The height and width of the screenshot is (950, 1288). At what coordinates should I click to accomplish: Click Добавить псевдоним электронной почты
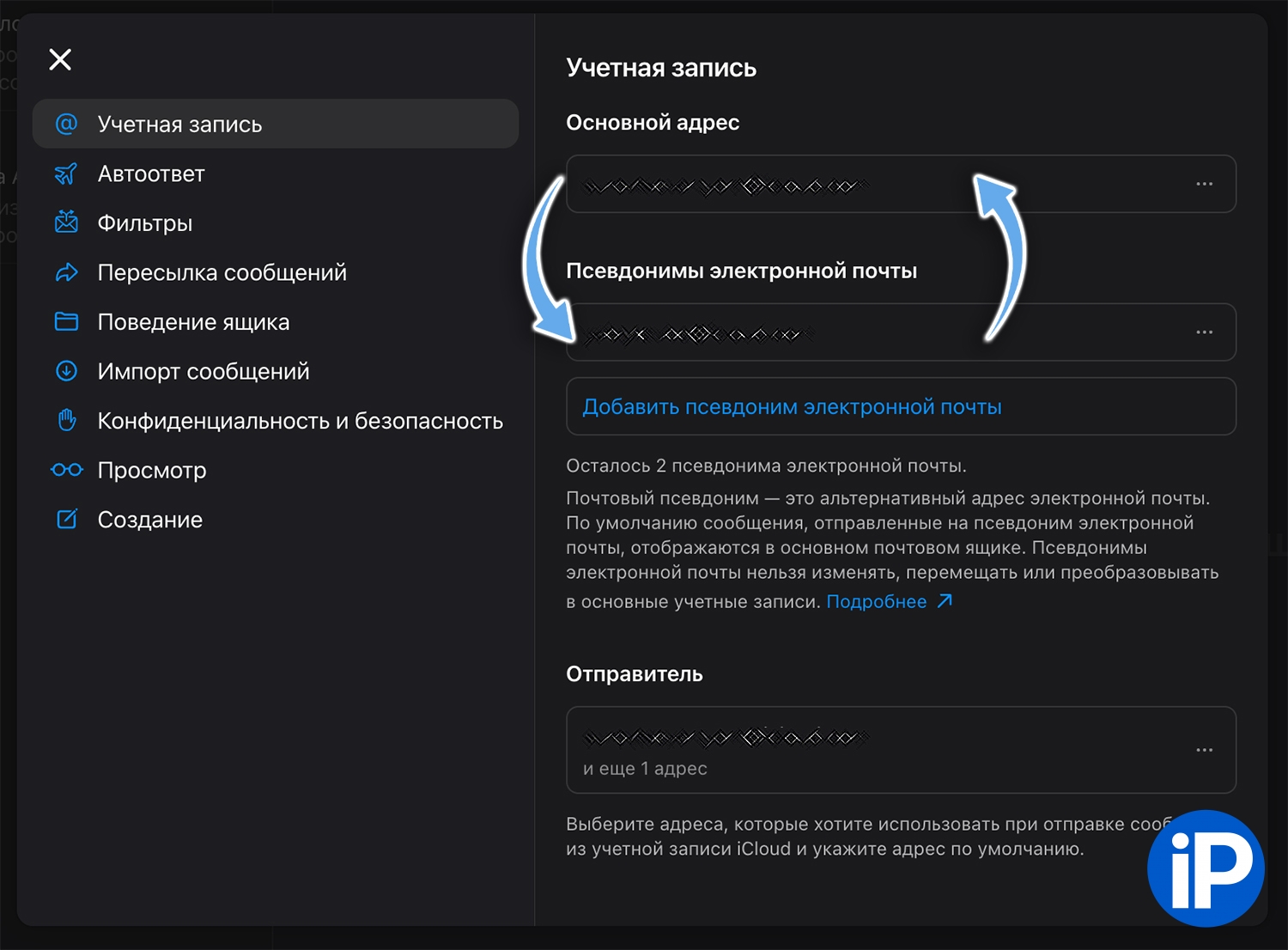[x=792, y=406]
